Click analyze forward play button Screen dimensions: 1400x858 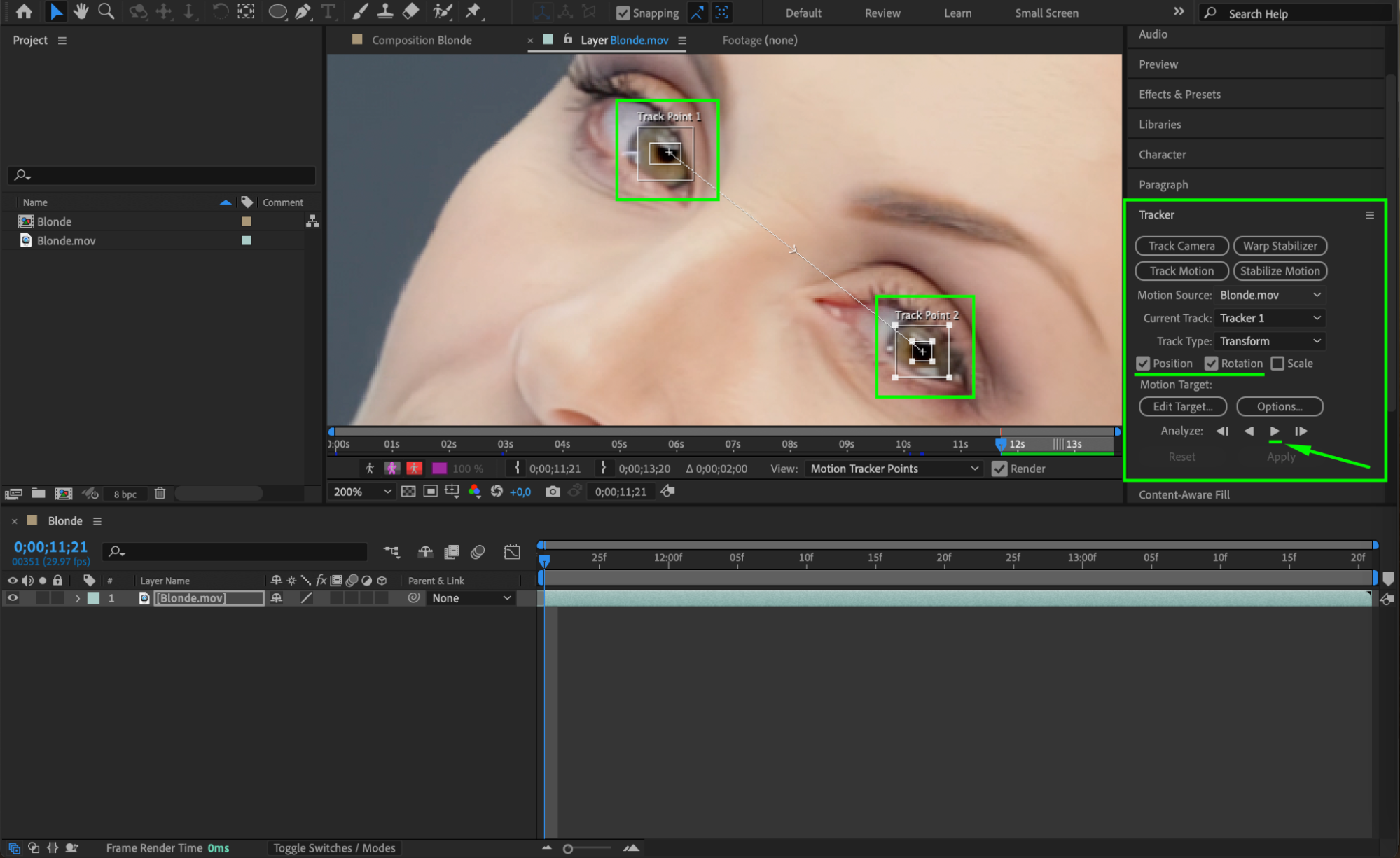(1275, 431)
